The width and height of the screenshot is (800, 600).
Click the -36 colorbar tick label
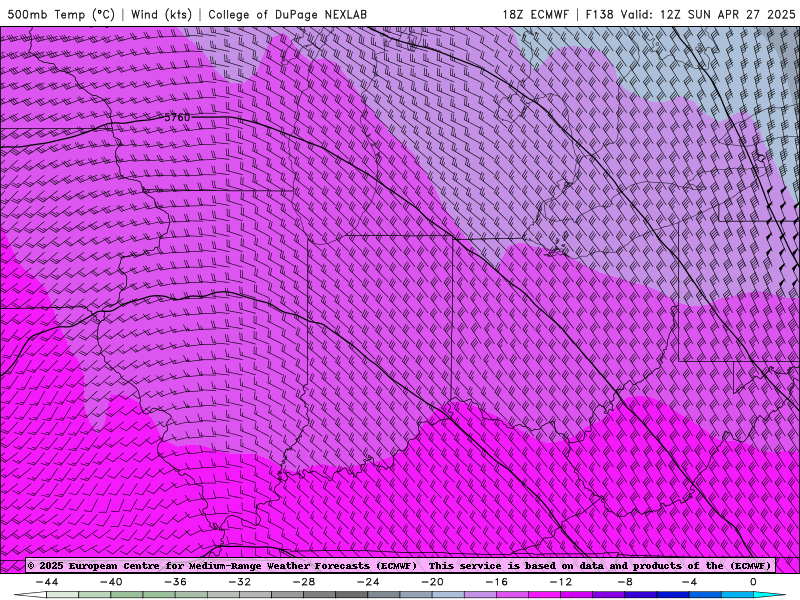click(175, 582)
